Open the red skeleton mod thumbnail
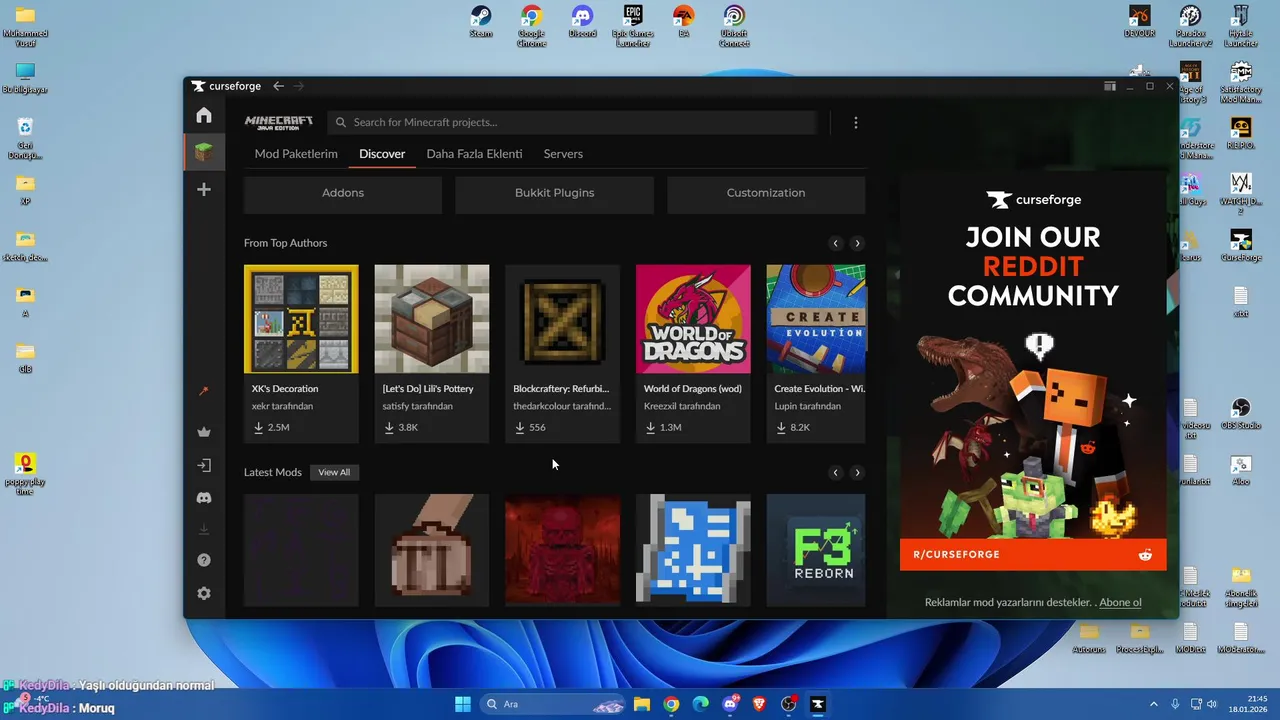This screenshot has width=1280, height=720. click(562, 550)
